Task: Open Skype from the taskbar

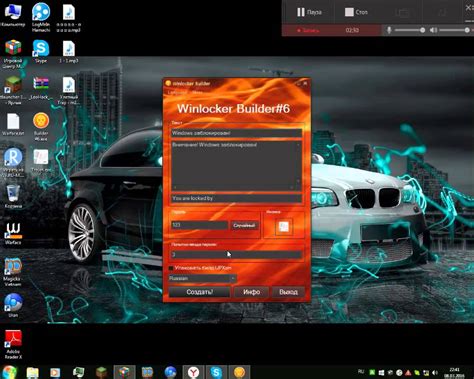Action: coord(216,372)
